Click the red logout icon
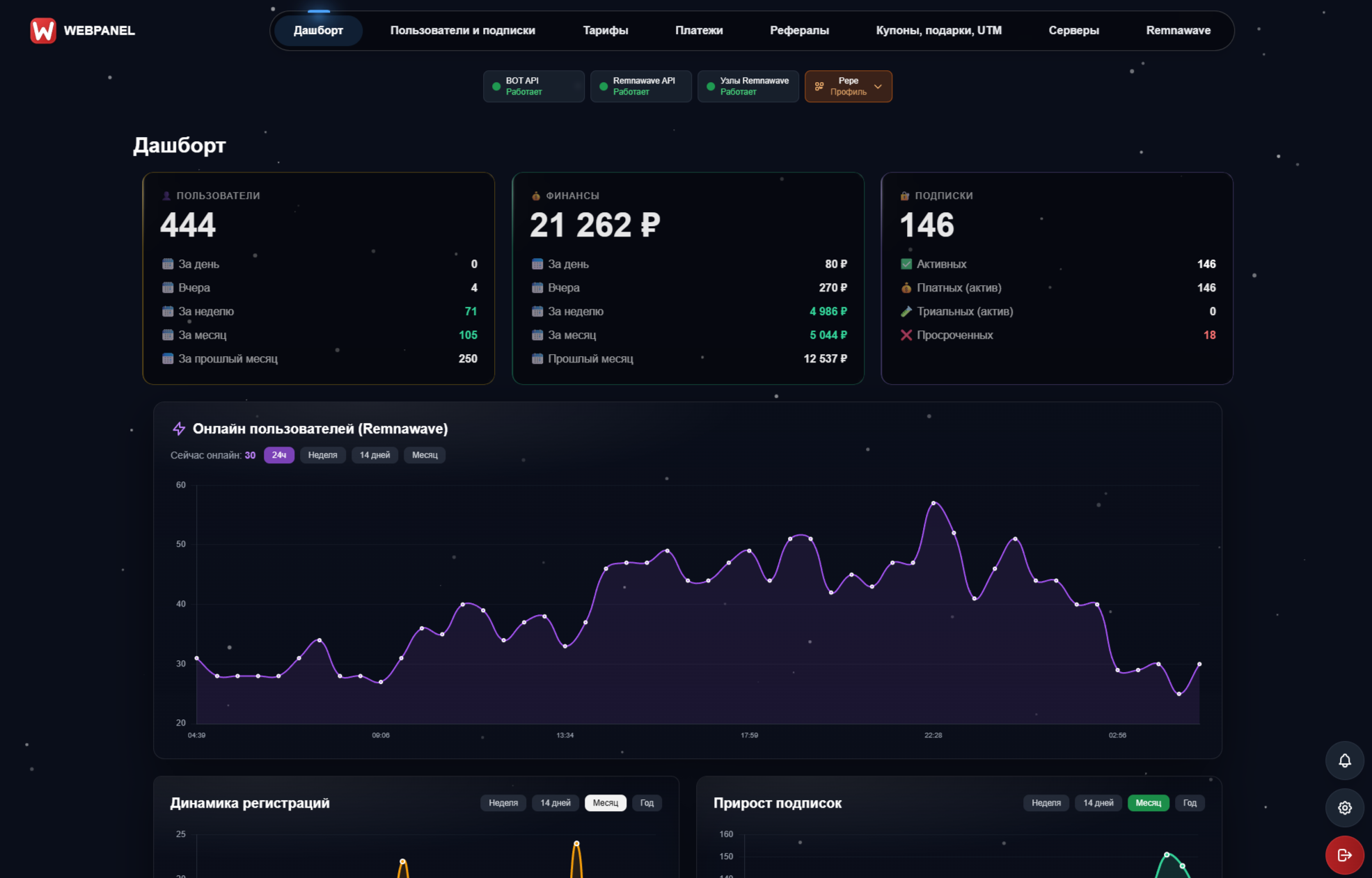1372x878 pixels. (1343, 854)
